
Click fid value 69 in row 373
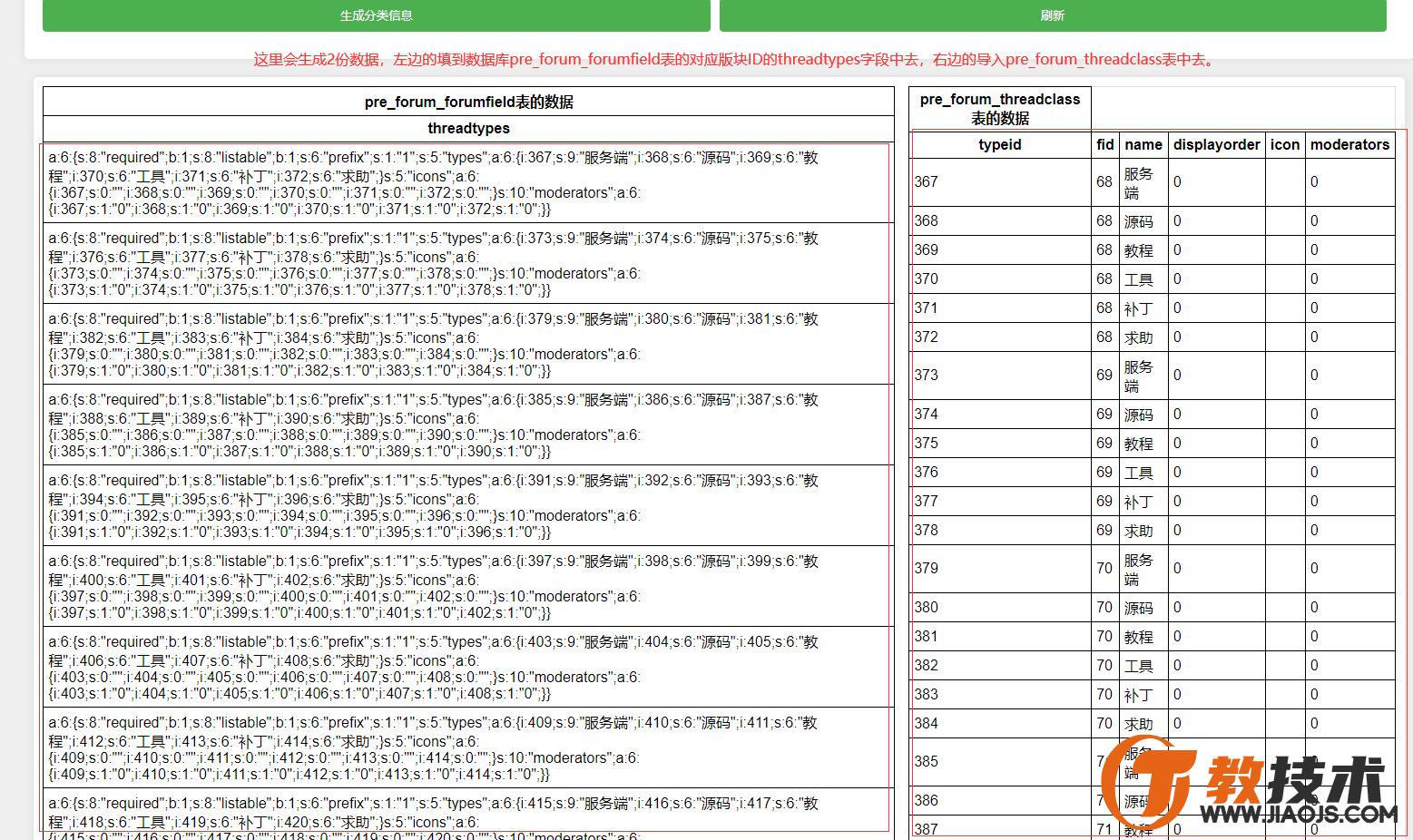[1104, 376]
